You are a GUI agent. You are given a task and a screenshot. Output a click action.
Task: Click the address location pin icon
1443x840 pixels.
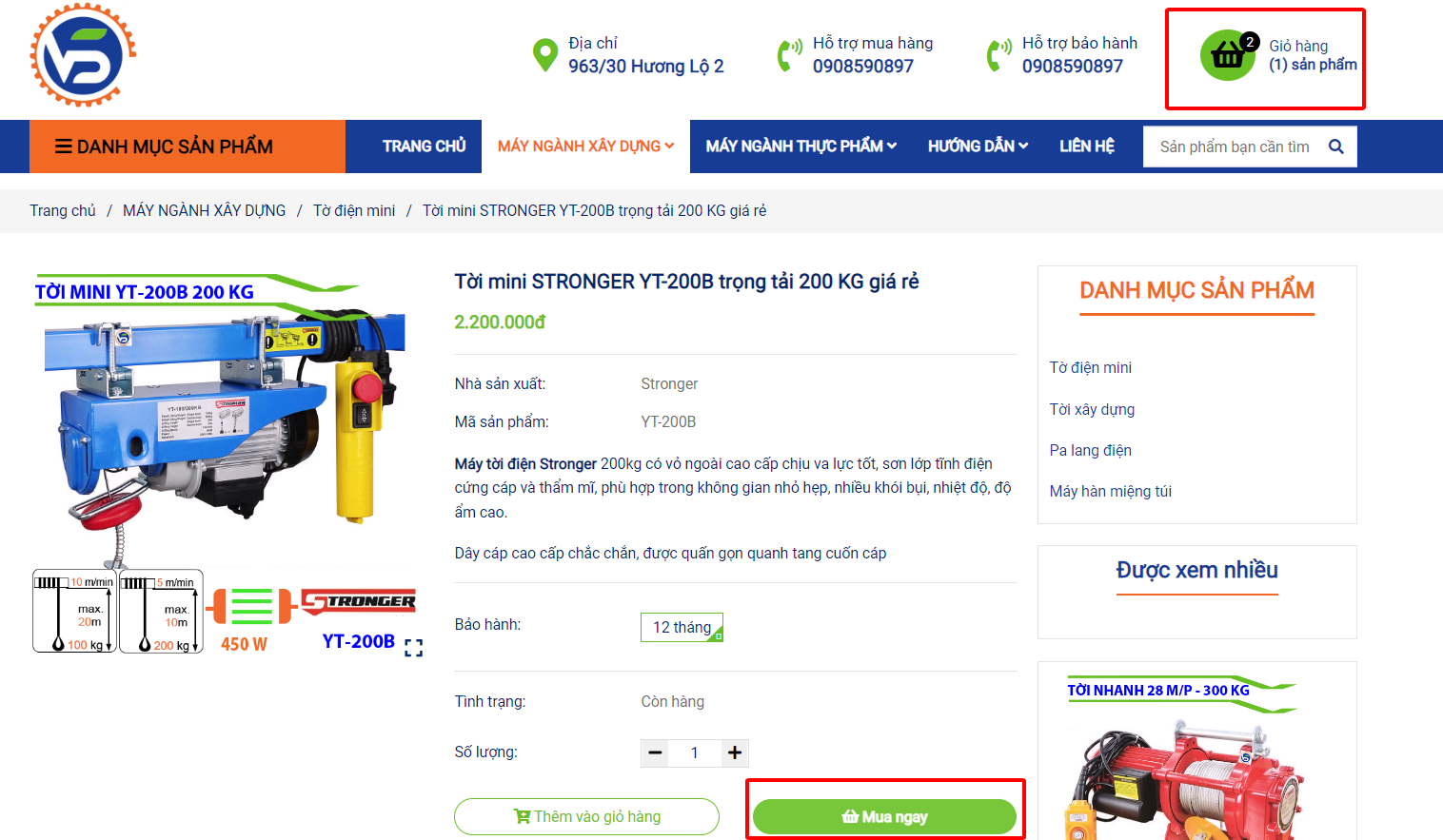(544, 55)
